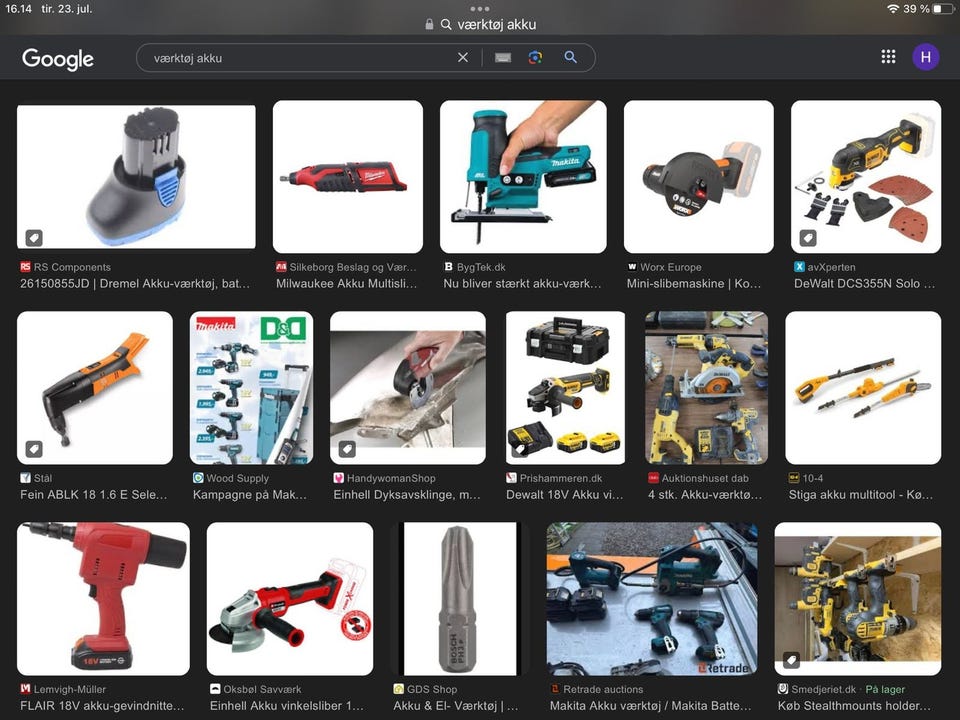Open the Google apps grid
The width and height of the screenshot is (960, 720).
coord(888,57)
